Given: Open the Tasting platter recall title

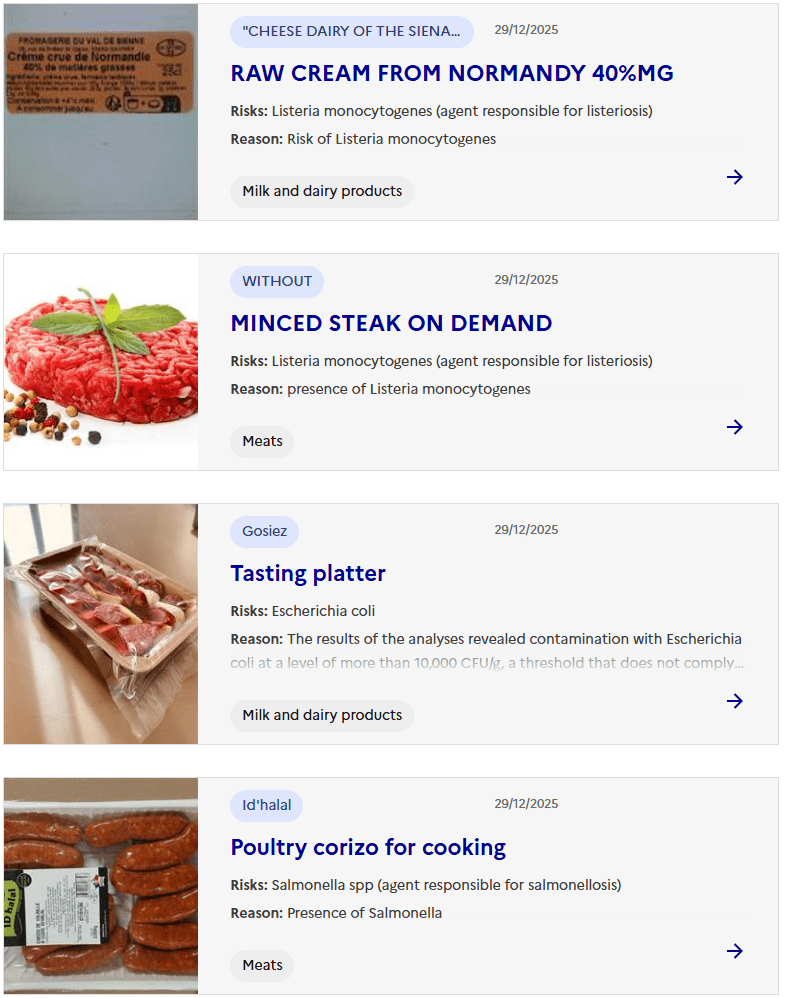Looking at the screenshot, I should coord(308,573).
